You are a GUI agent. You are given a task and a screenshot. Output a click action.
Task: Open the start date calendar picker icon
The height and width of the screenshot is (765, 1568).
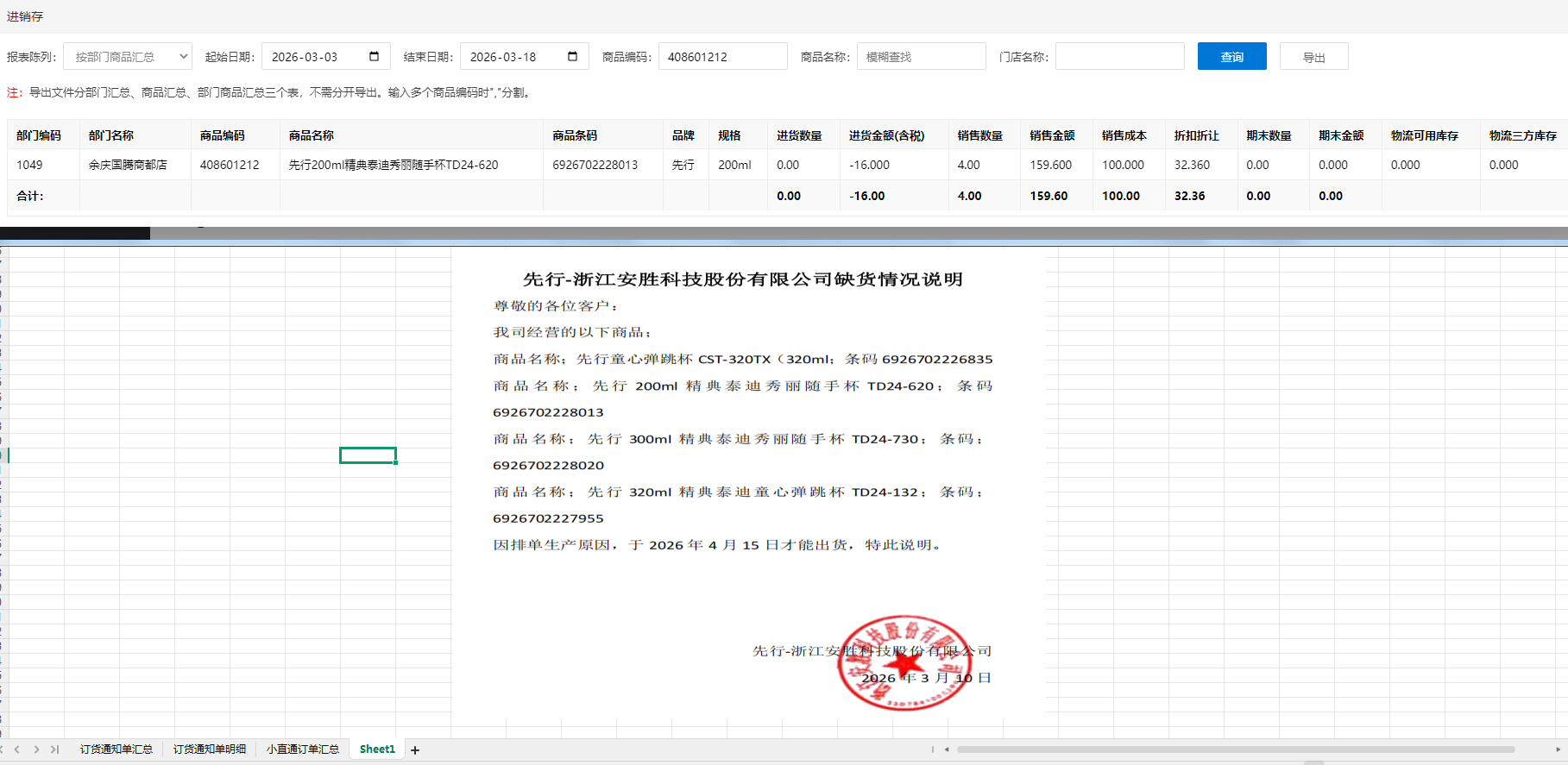(x=374, y=57)
